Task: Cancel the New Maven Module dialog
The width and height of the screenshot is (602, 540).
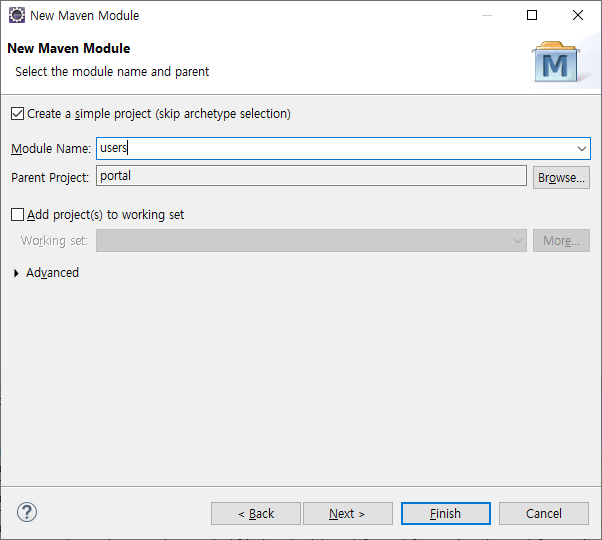Action: pyautogui.click(x=544, y=514)
